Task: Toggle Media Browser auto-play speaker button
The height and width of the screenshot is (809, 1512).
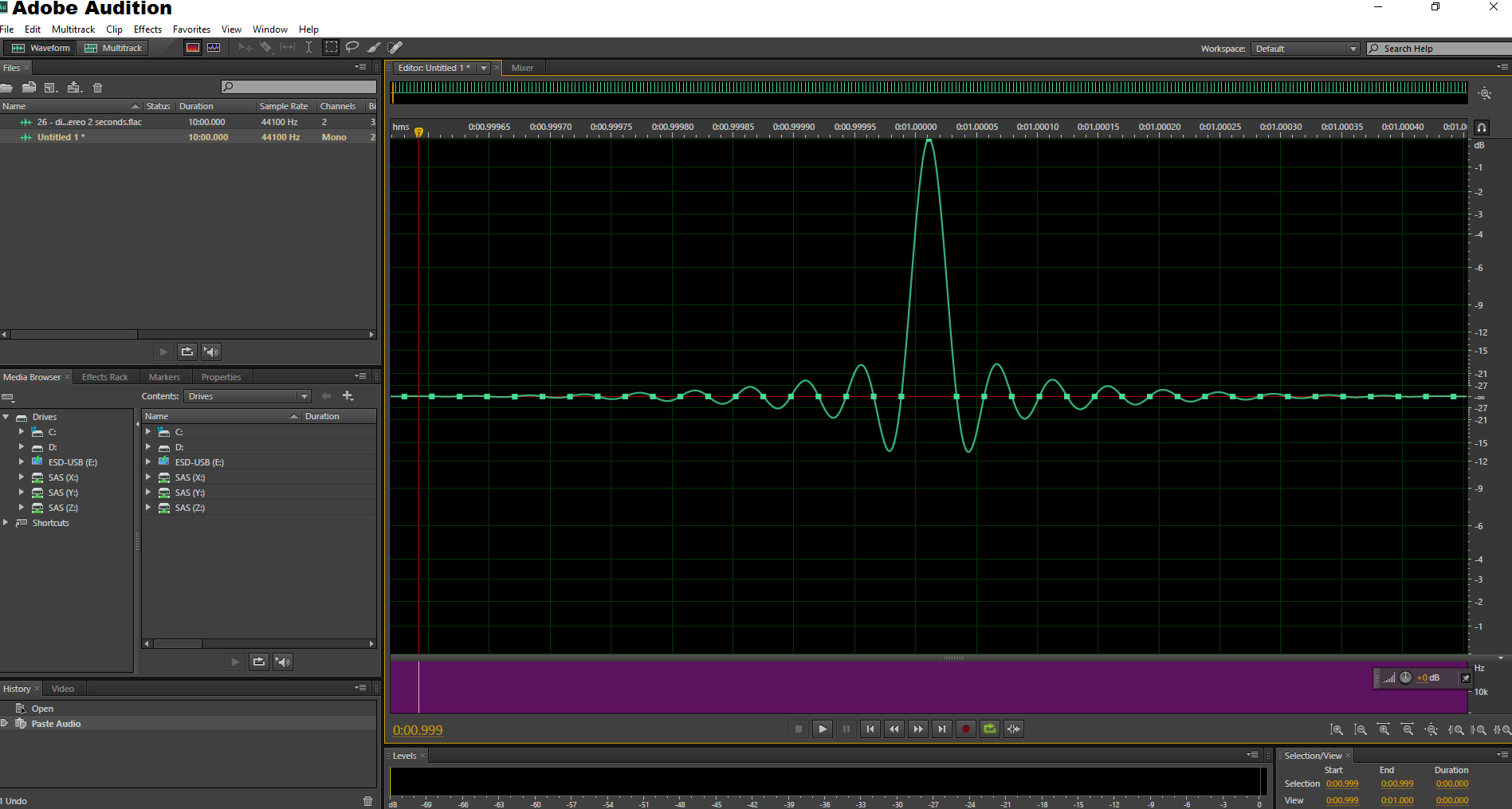Action: coord(283,662)
